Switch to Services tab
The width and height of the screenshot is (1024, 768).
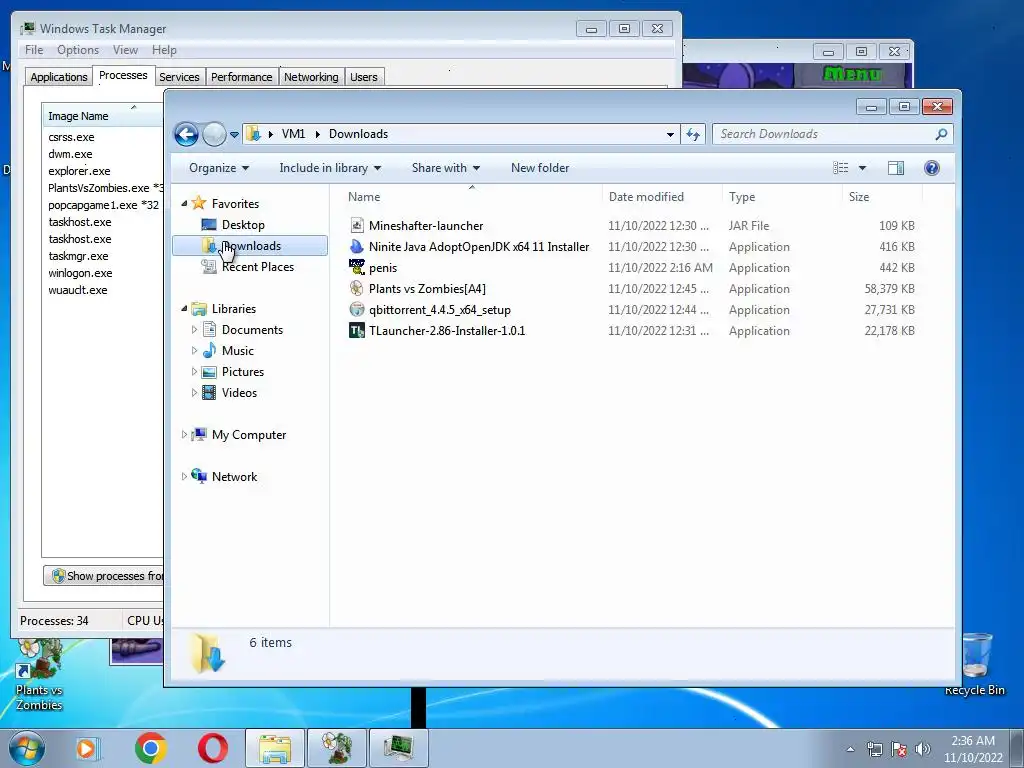[179, 77]
